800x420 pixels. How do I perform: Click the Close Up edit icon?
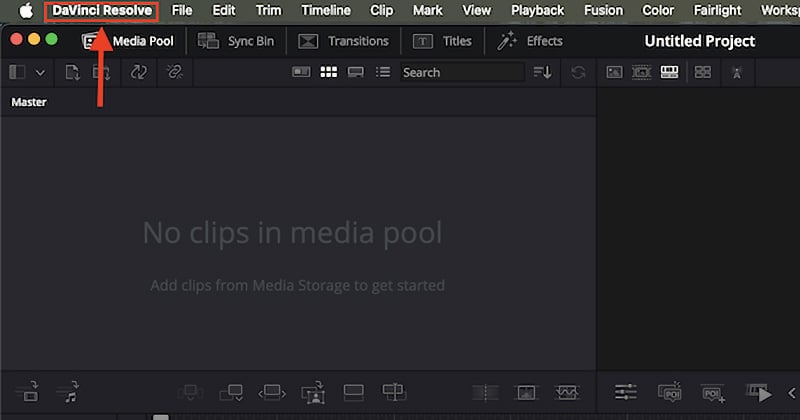[x=313, y=392]
